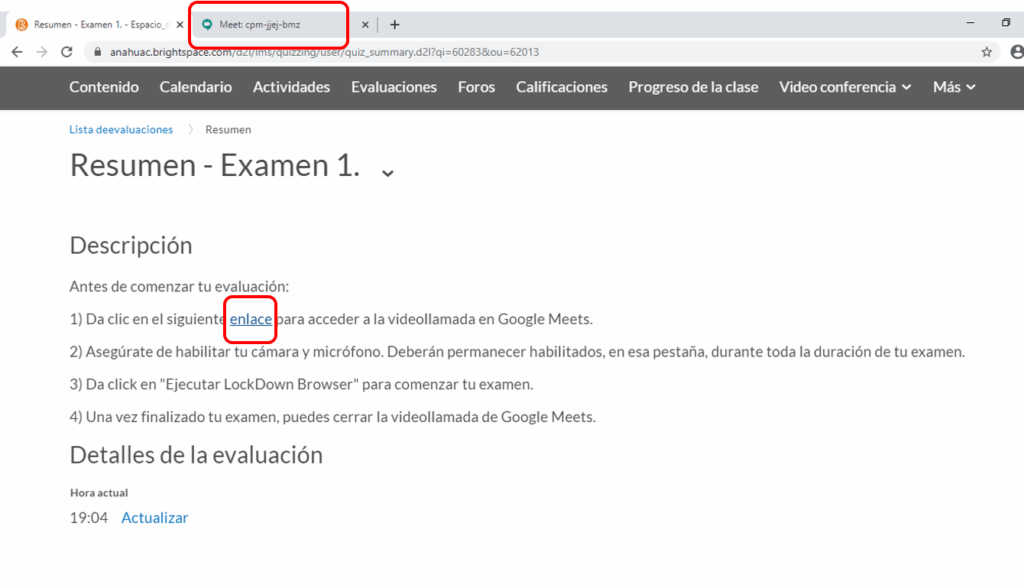This screenshot has width=1024, height=585.
Task: Bookmark page using the star icon
Action: tap(987, 52)
